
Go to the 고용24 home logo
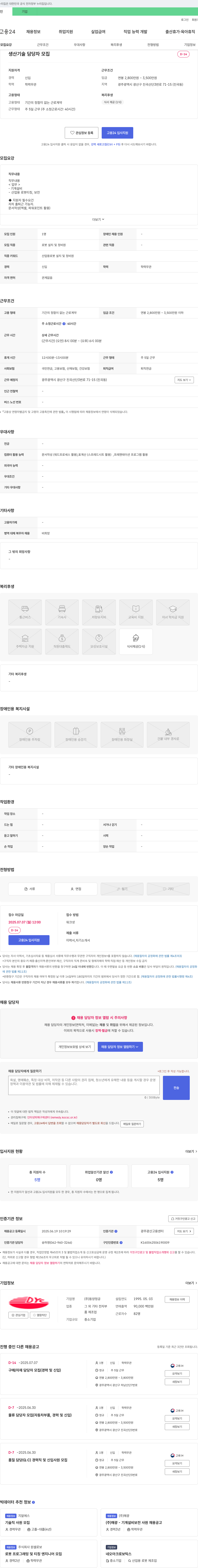[7, 32]
